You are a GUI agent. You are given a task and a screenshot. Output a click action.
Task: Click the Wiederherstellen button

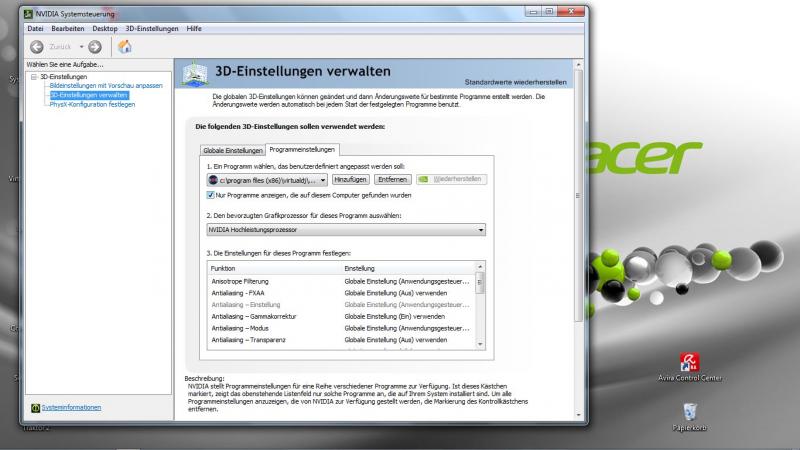coord(452,180)
